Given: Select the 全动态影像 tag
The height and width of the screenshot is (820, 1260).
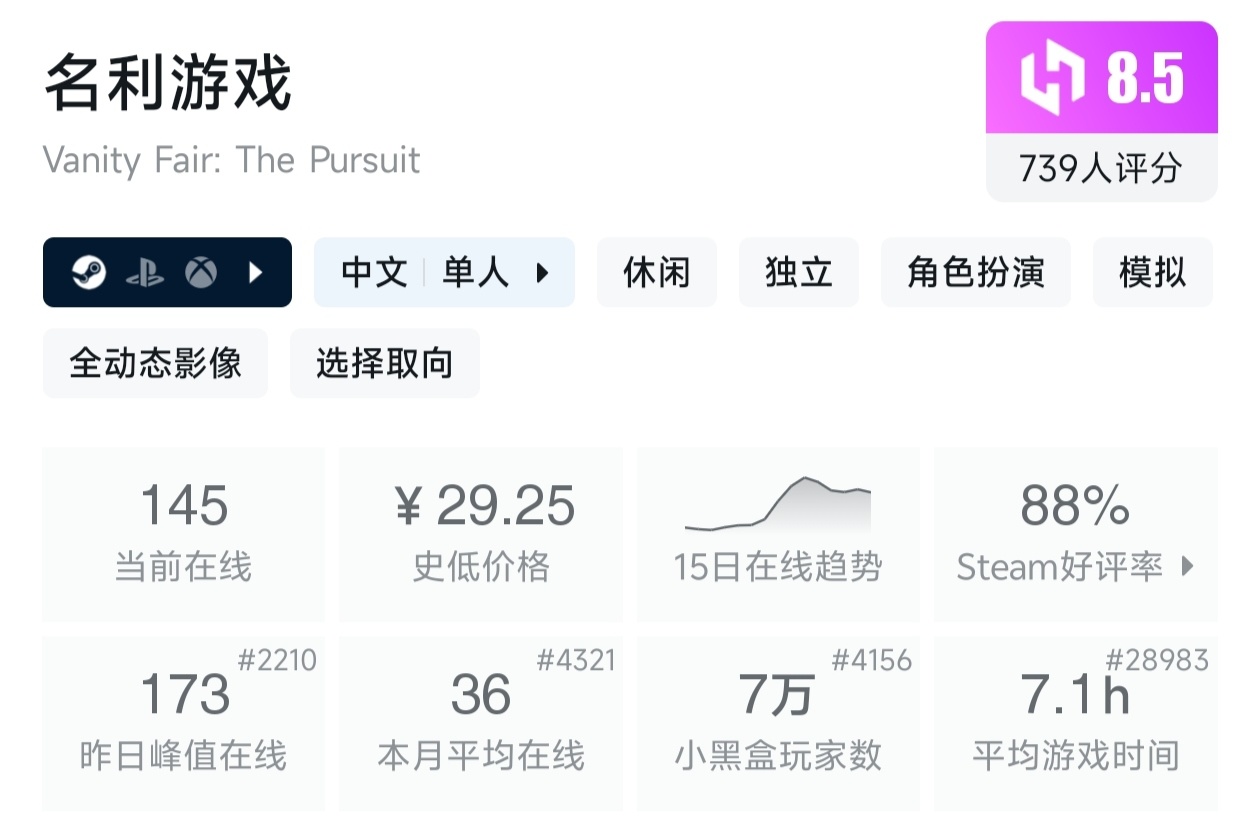Looking at the screenshot, I should tap(155, 363).
